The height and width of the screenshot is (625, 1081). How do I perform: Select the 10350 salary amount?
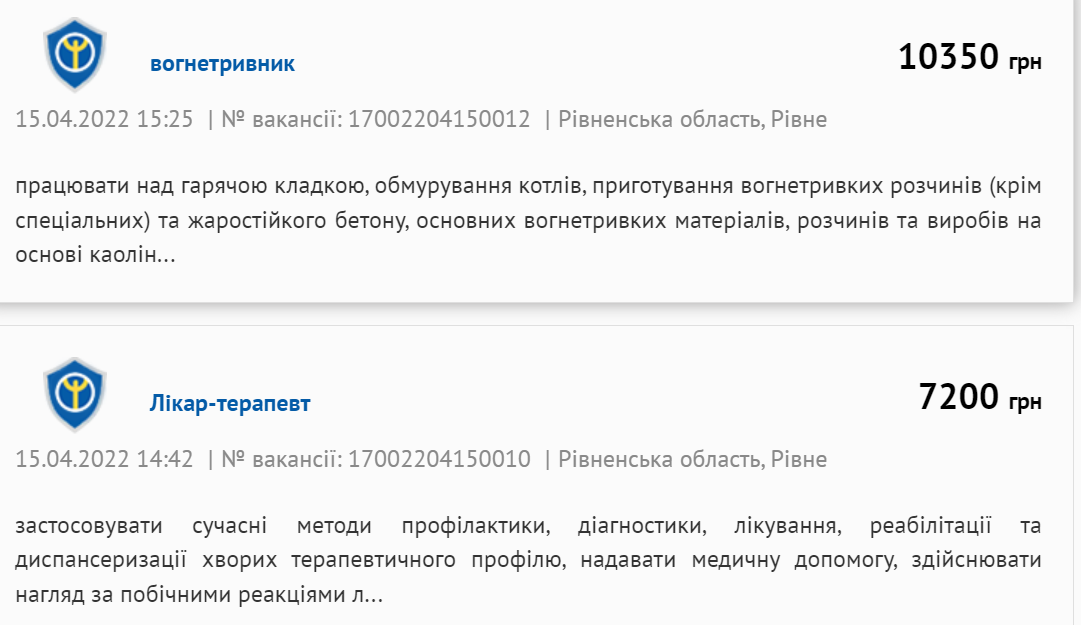pos(949,57)
